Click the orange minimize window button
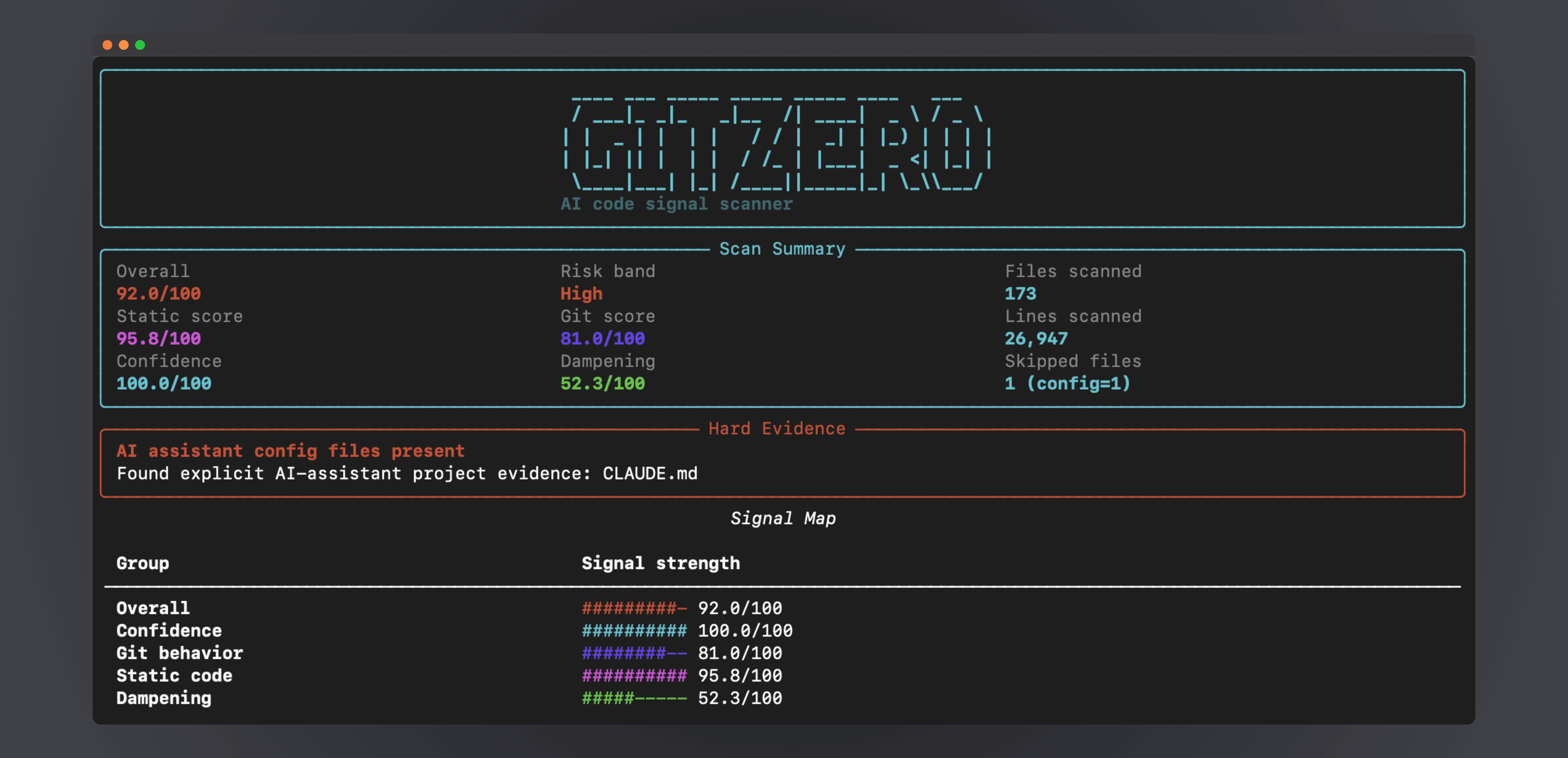 pyautogui.click(x=124, y=45)
